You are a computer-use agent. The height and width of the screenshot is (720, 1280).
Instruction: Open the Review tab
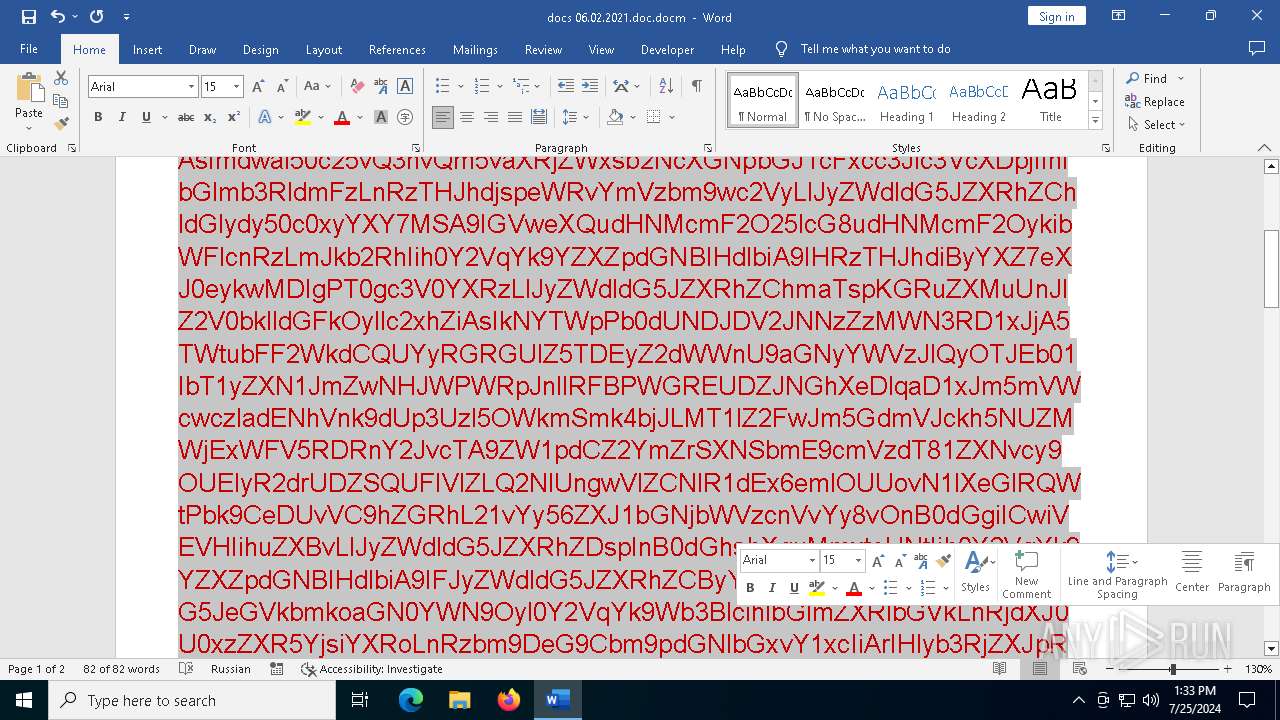[543, 49]
